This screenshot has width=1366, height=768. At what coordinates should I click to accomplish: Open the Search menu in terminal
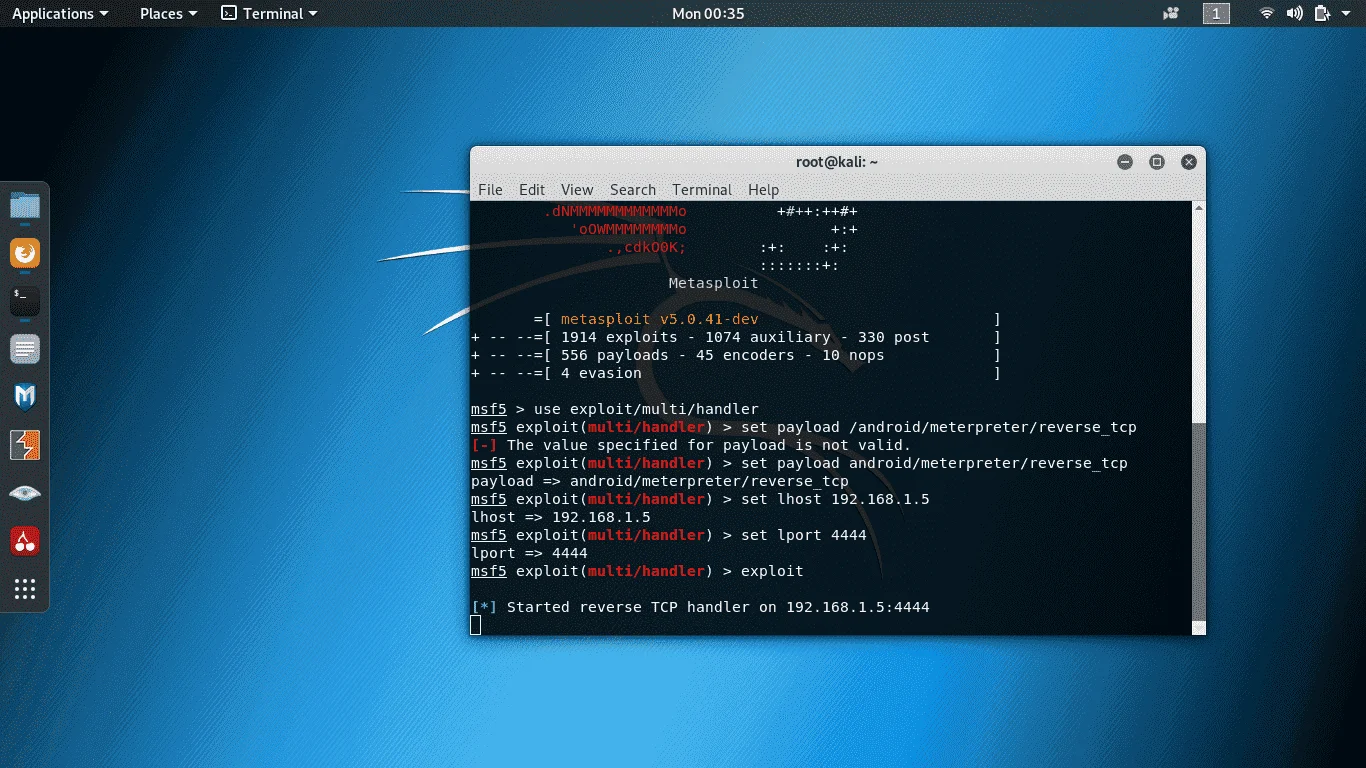tap(633, 190)
